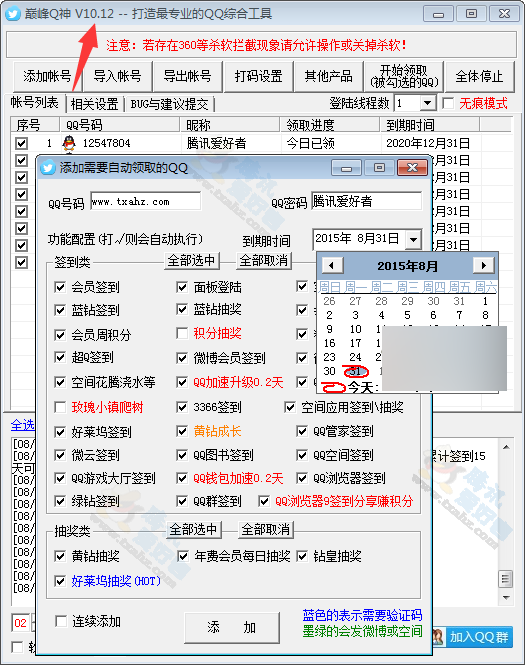Screen dimensions: 525x665
Task: Sort by QQ号码 column header
Action: click(x=120, y=125)
